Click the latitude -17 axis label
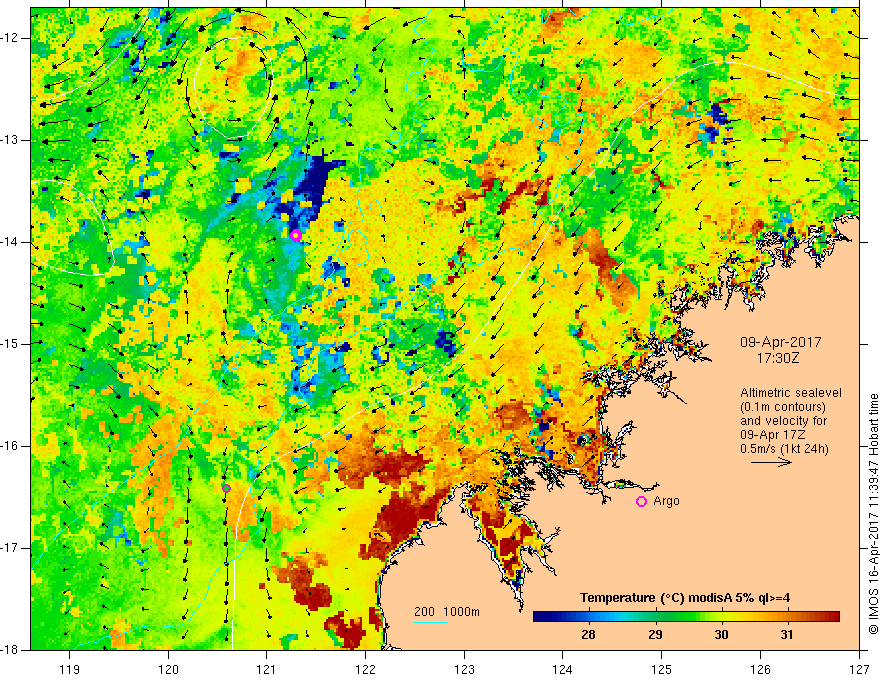This screenshot has width=880, height=680. click(11, 548)
